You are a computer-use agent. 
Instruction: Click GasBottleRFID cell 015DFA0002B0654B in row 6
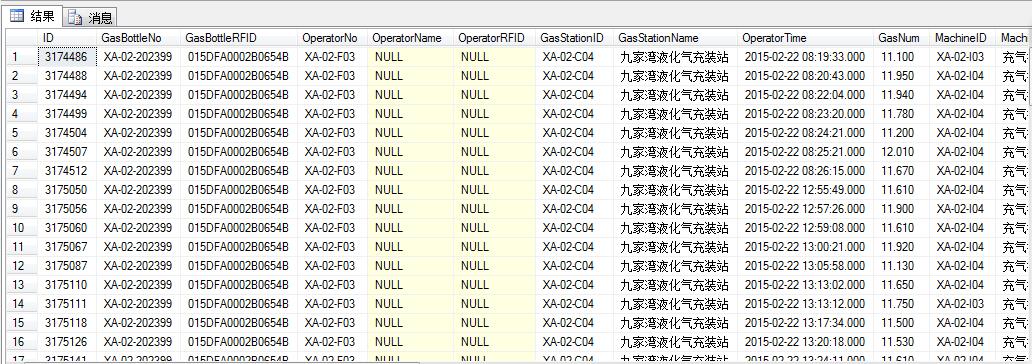[239, 152]
